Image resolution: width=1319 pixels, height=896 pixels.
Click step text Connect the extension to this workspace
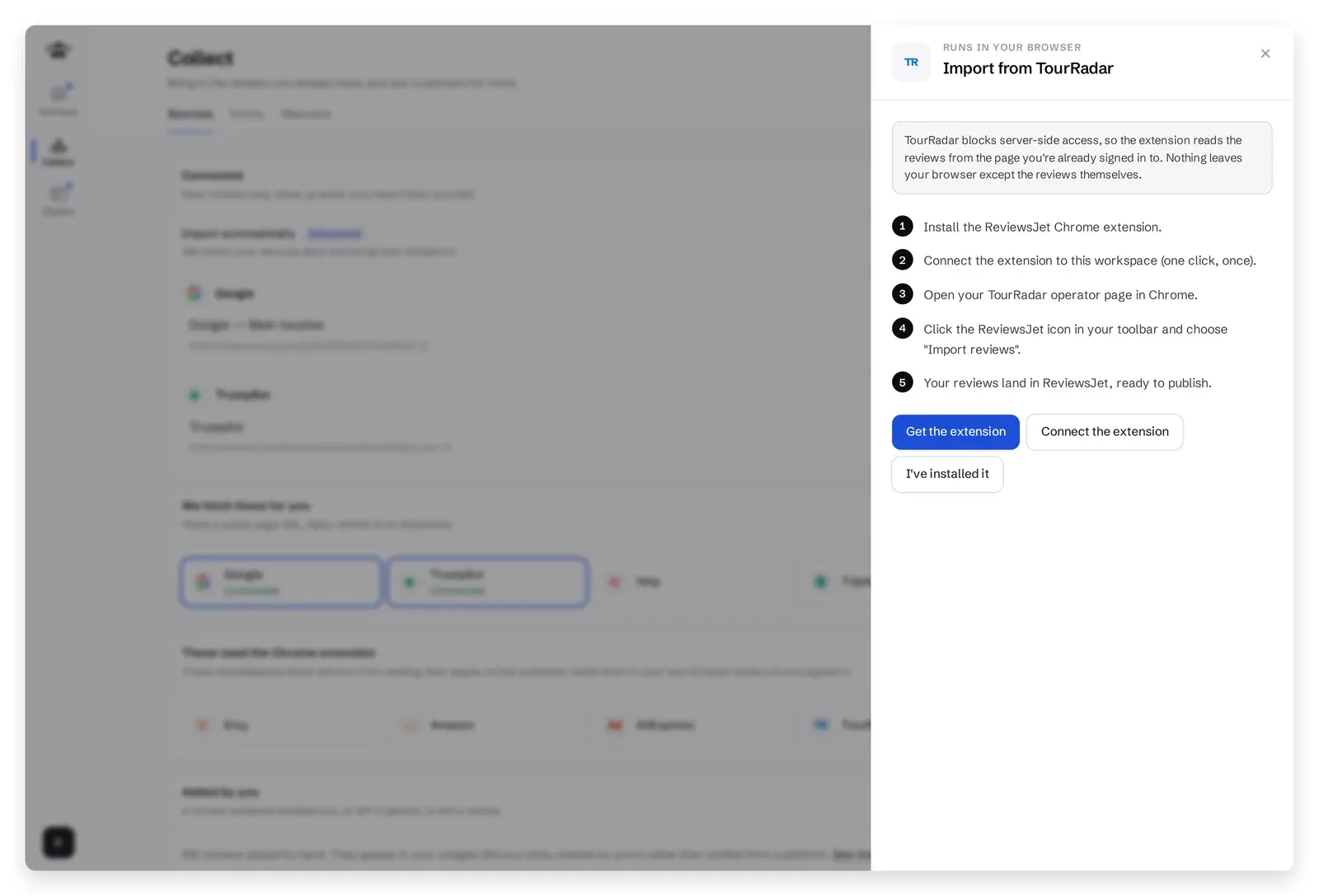[x=1090, y=260]
